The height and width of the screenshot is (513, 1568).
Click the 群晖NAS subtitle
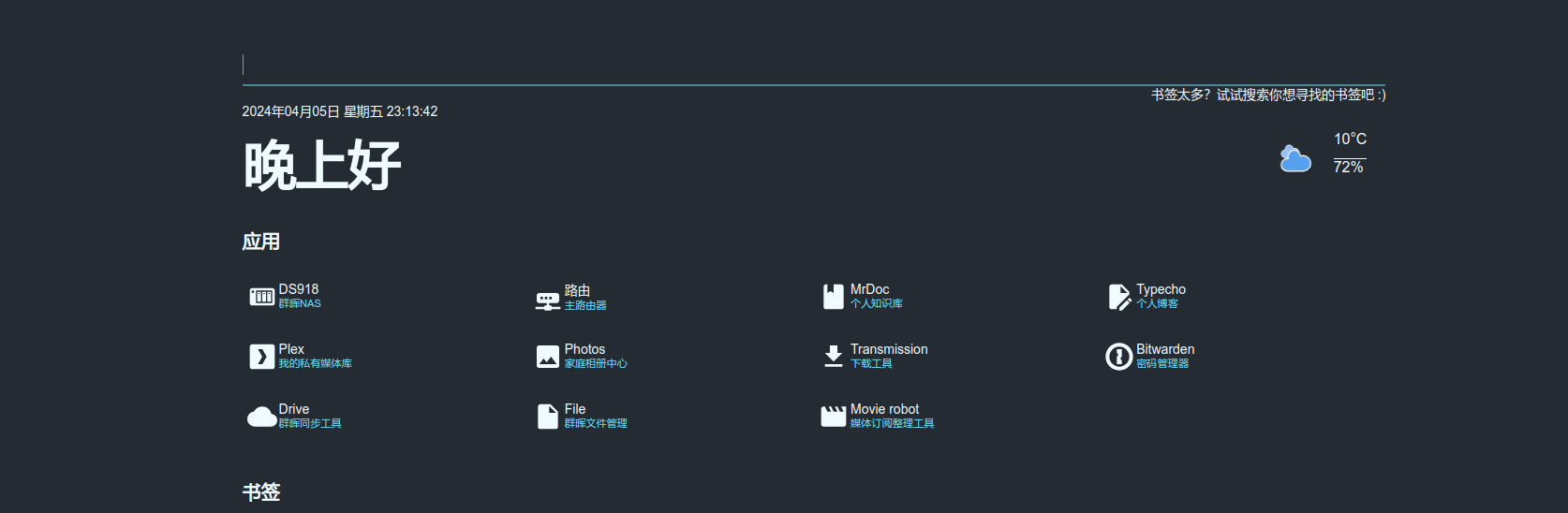[x=300, y=303]
